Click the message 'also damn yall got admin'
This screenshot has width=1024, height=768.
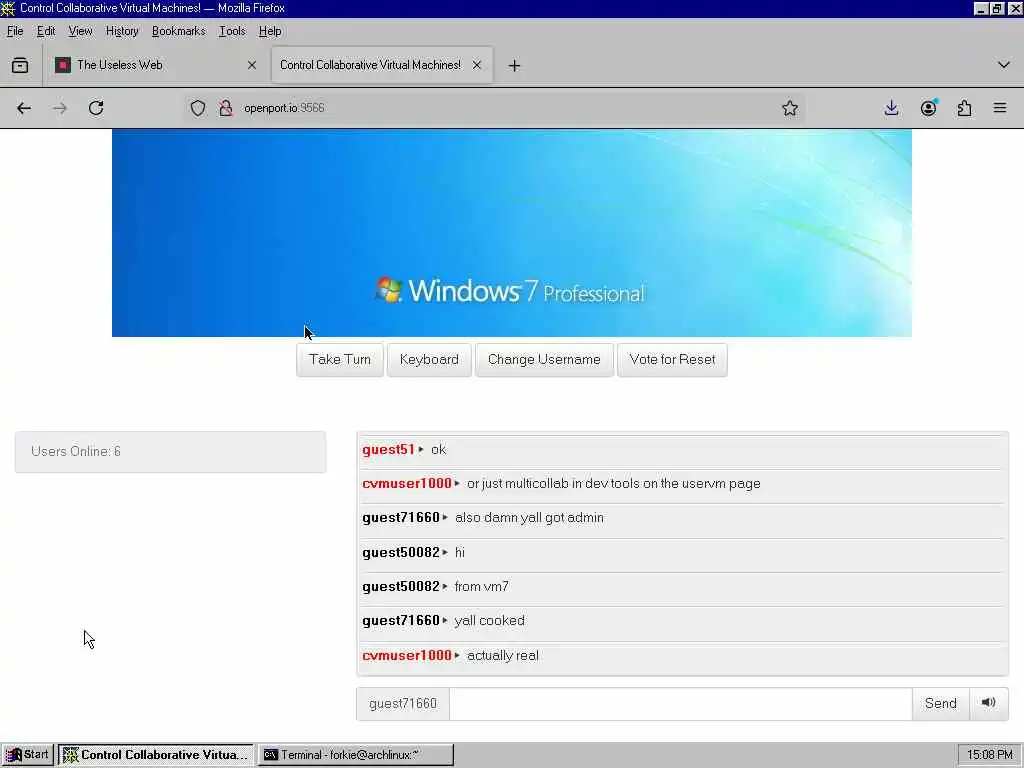(529, 517)
